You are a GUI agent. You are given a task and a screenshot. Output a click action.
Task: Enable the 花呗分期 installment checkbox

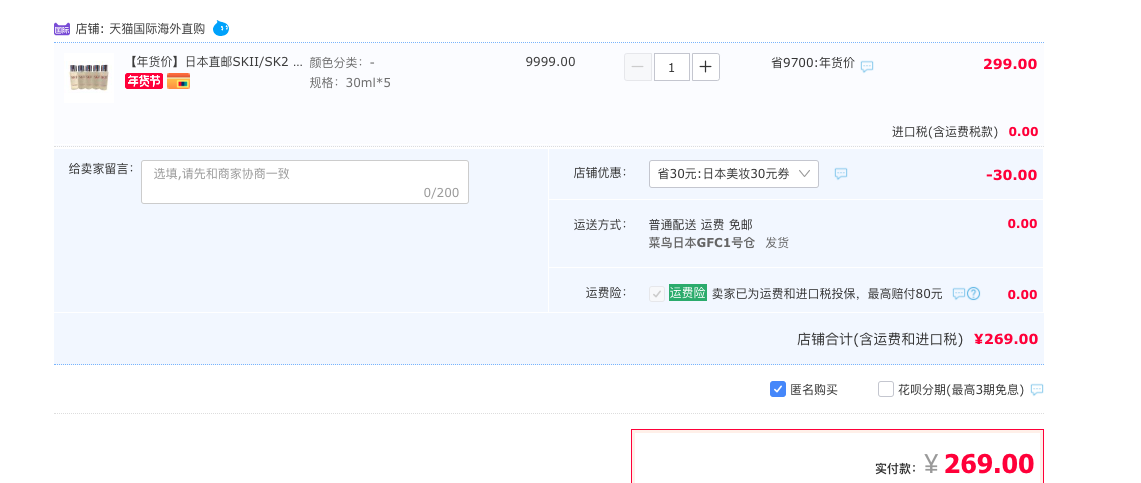tap(886, 389)
